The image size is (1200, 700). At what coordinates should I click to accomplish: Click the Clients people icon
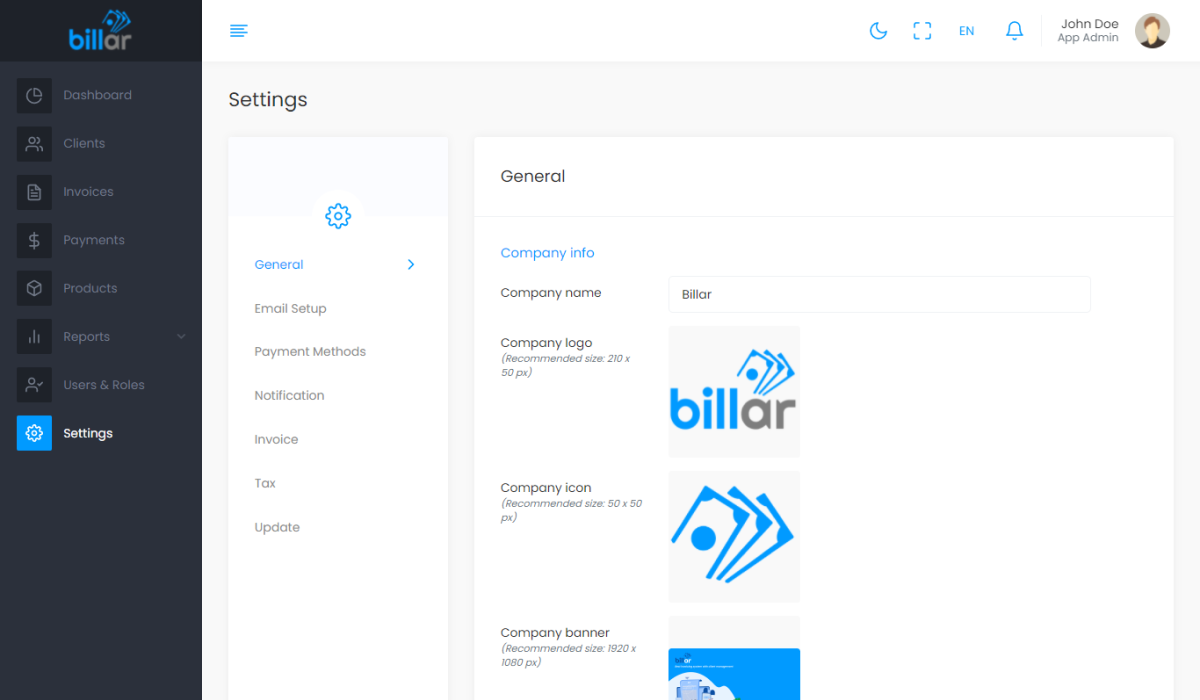[34, 143]
